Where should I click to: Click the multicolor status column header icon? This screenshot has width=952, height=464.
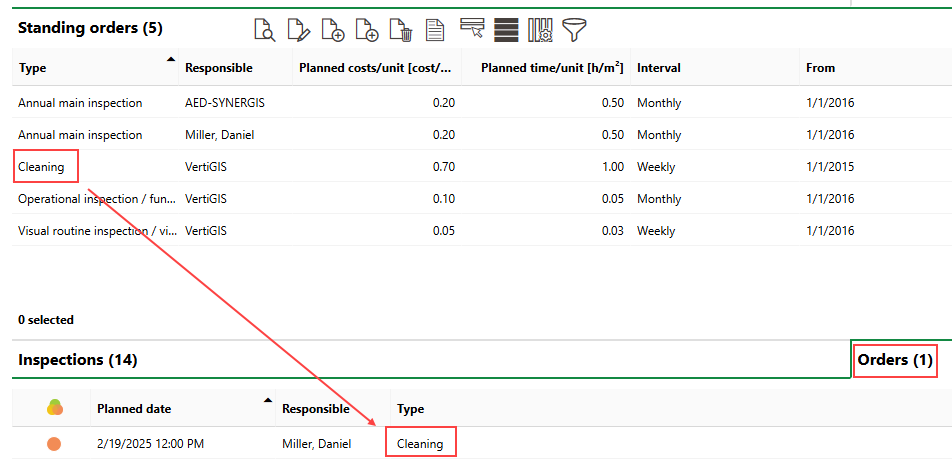pos(54,408)
